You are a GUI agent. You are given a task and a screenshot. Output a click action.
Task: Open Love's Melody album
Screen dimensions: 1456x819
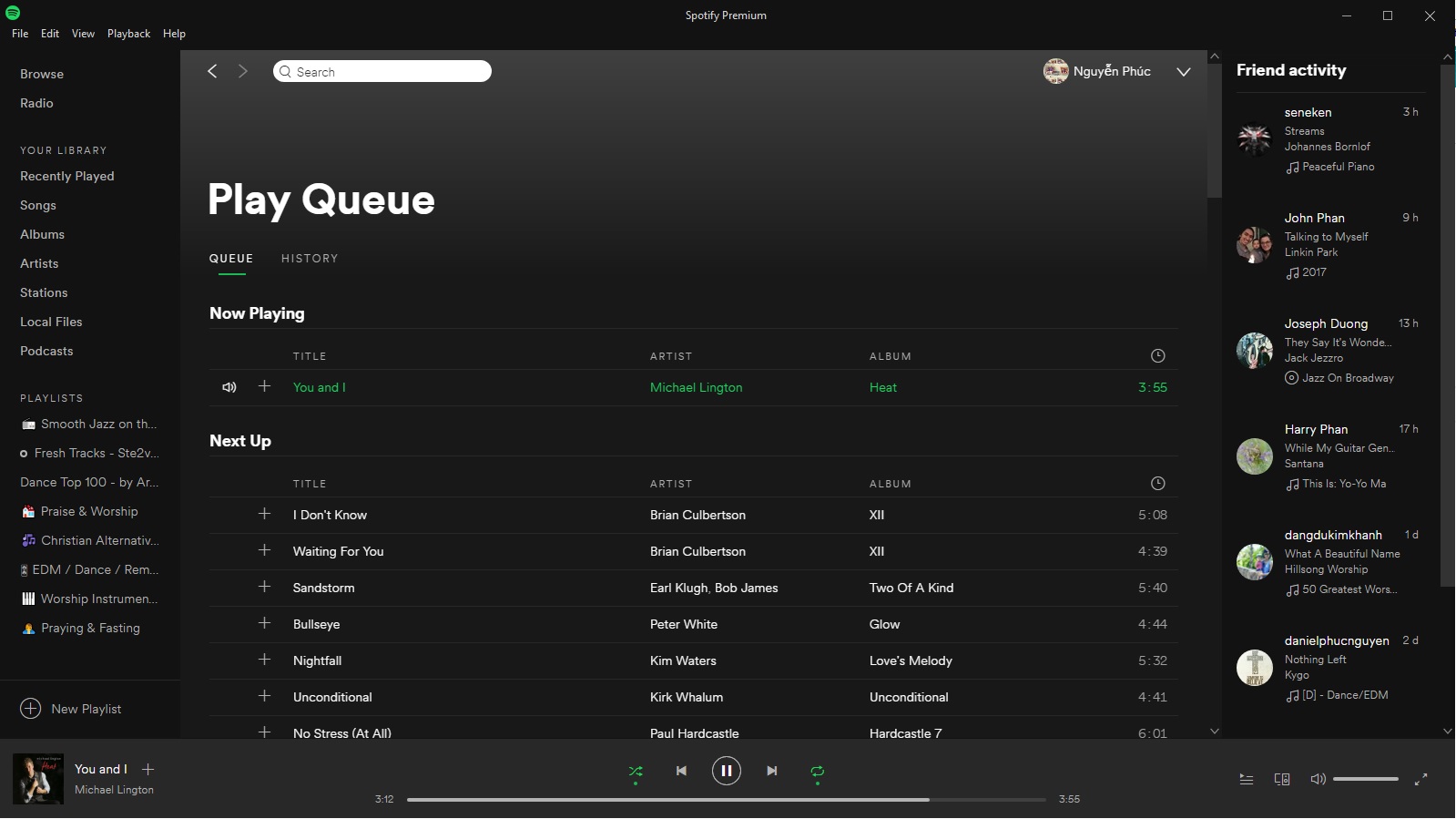[x=911, y=660]
